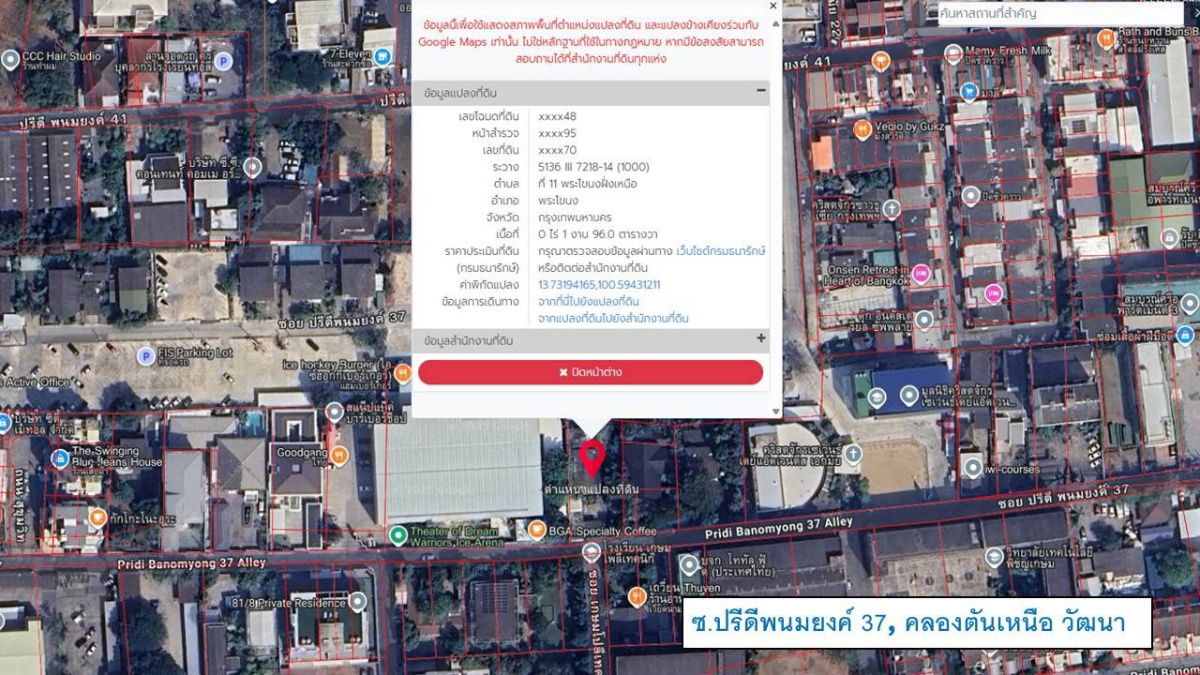
Task: Click the 7-Eleven store marker
Action: [x=384, y=53]
